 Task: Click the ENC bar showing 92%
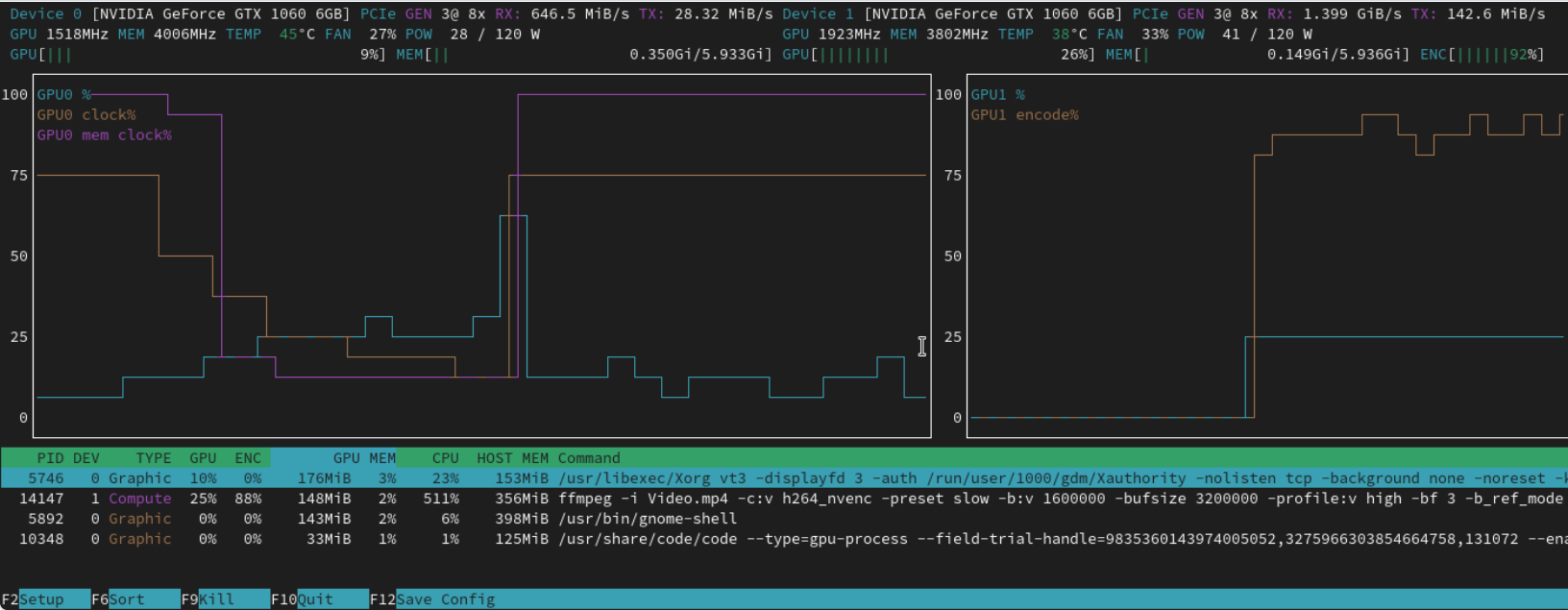pos(1482,54)
